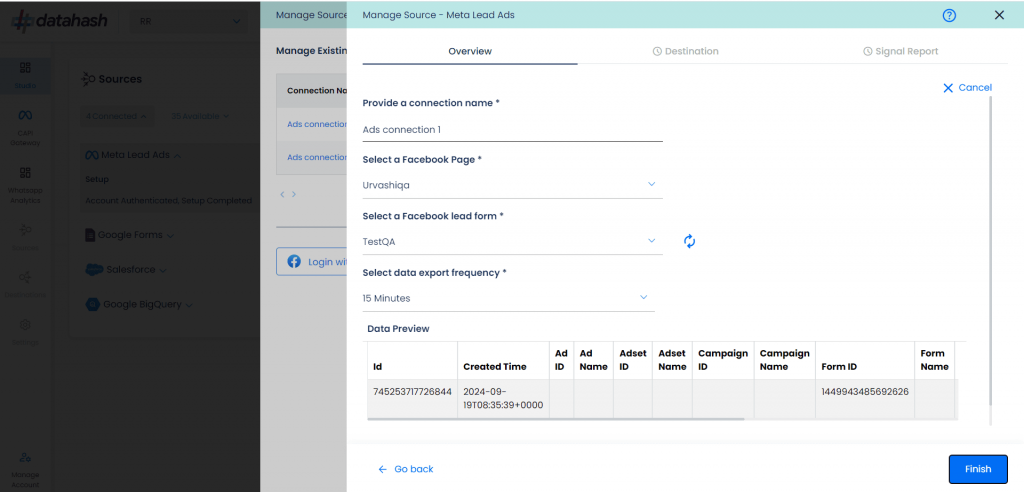Click the Adset Name column header

[x=672, y=360]
